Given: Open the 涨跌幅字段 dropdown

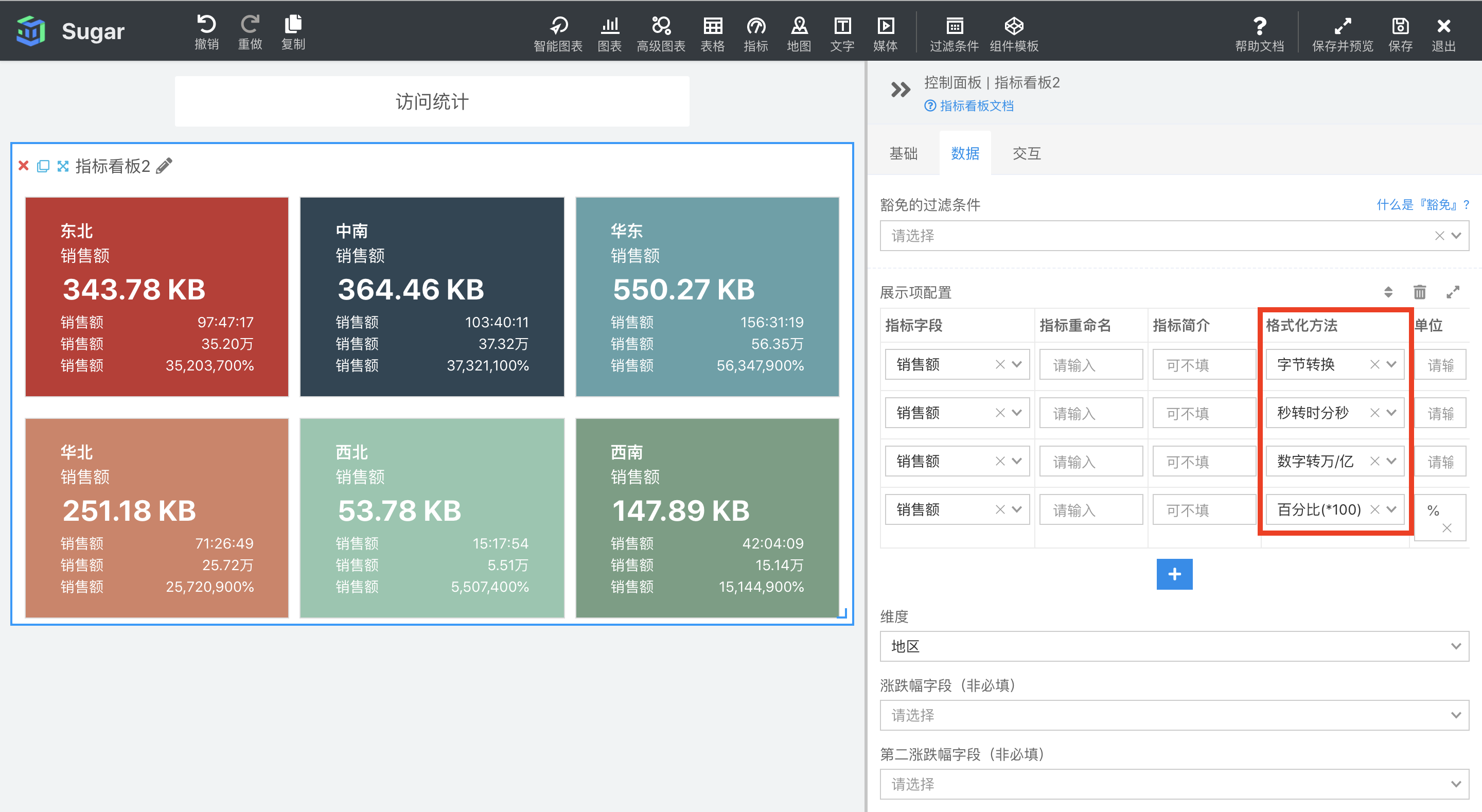Looking at the screenshot, I should coord(1174,715).
